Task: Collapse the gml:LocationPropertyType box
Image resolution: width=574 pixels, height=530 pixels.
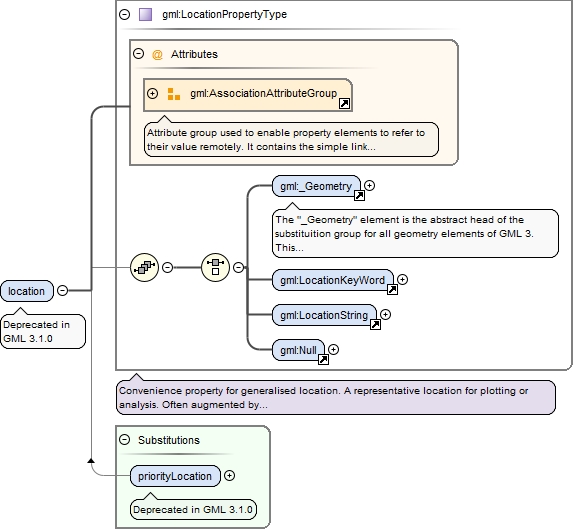Action: [x=125, y=14]
